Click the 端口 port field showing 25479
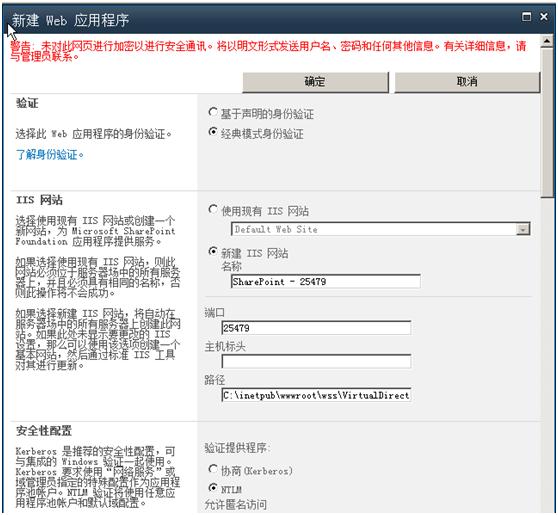The width and height of the screenshot is (558, 515). coord(316,328)
